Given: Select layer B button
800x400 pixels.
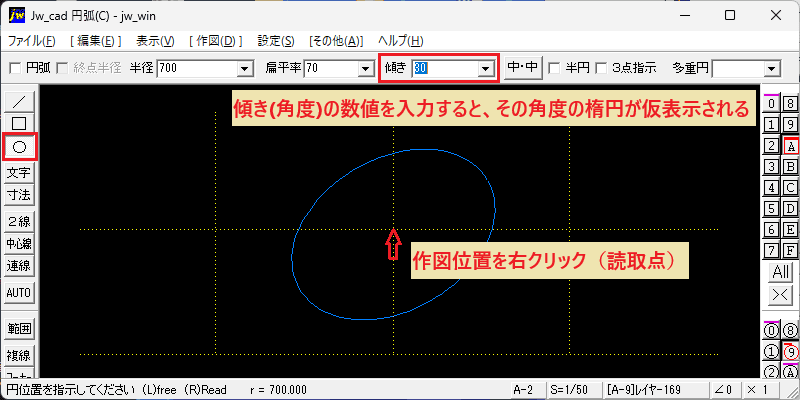Looking at the screenshot, I should [790, 167].
